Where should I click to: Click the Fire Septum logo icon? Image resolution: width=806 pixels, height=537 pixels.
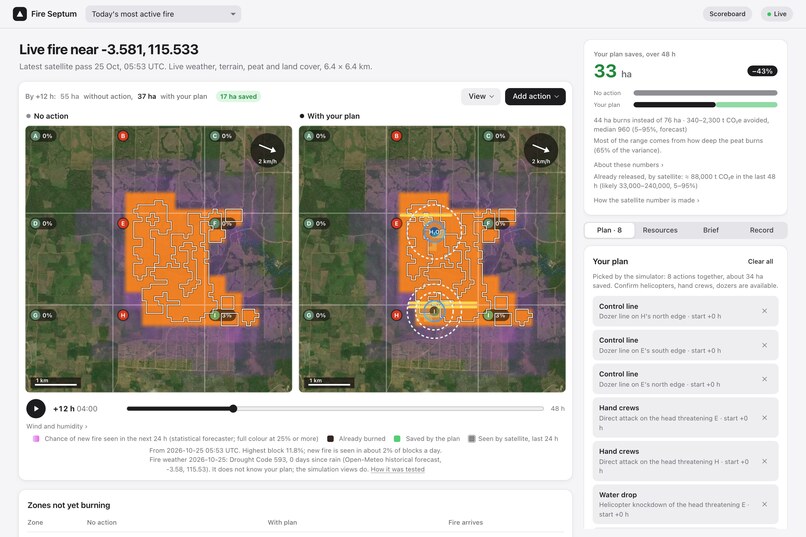tap(20, 14)
